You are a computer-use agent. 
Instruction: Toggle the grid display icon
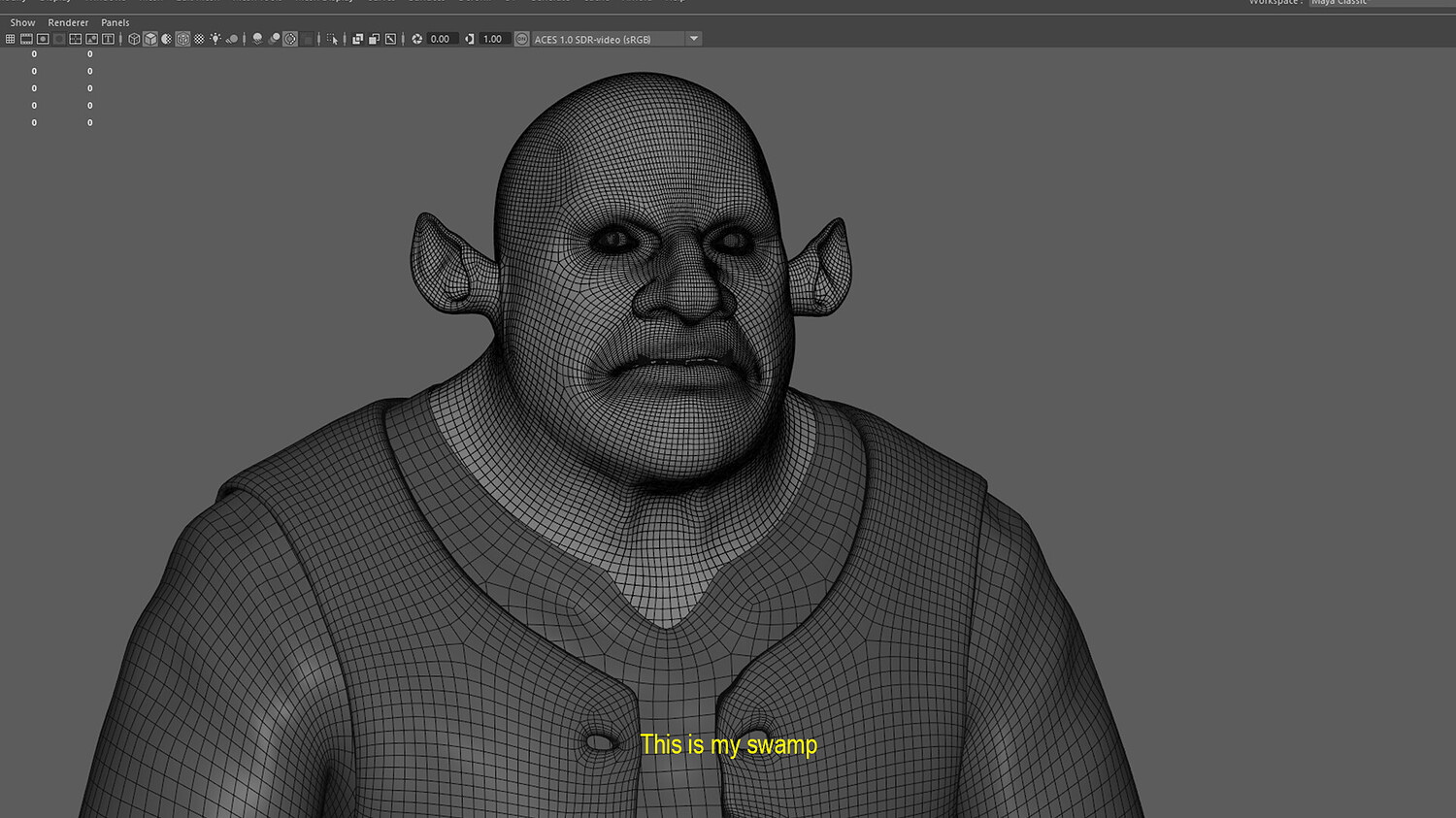(x=10, y=39)
